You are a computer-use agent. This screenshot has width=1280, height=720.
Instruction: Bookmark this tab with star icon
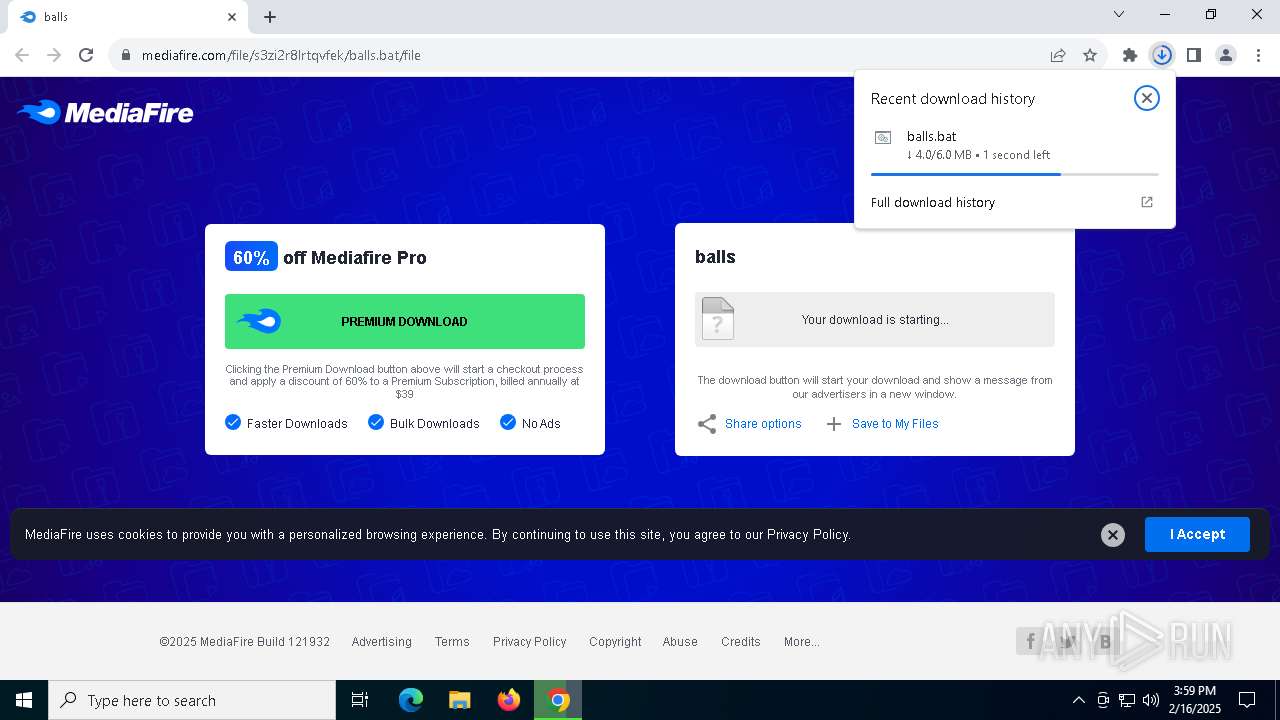(x=1090, y=55)
